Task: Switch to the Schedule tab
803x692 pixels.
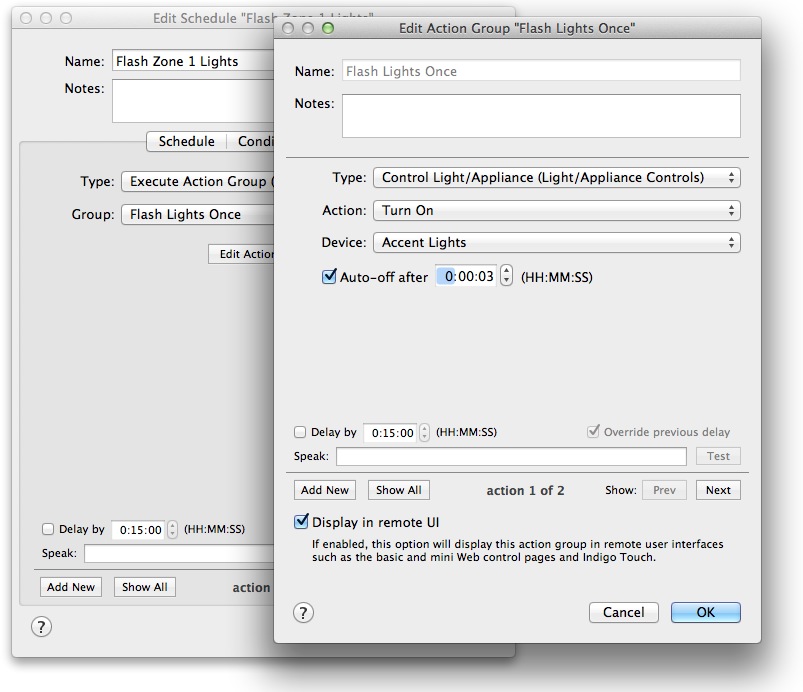Action: pos(186,141)
